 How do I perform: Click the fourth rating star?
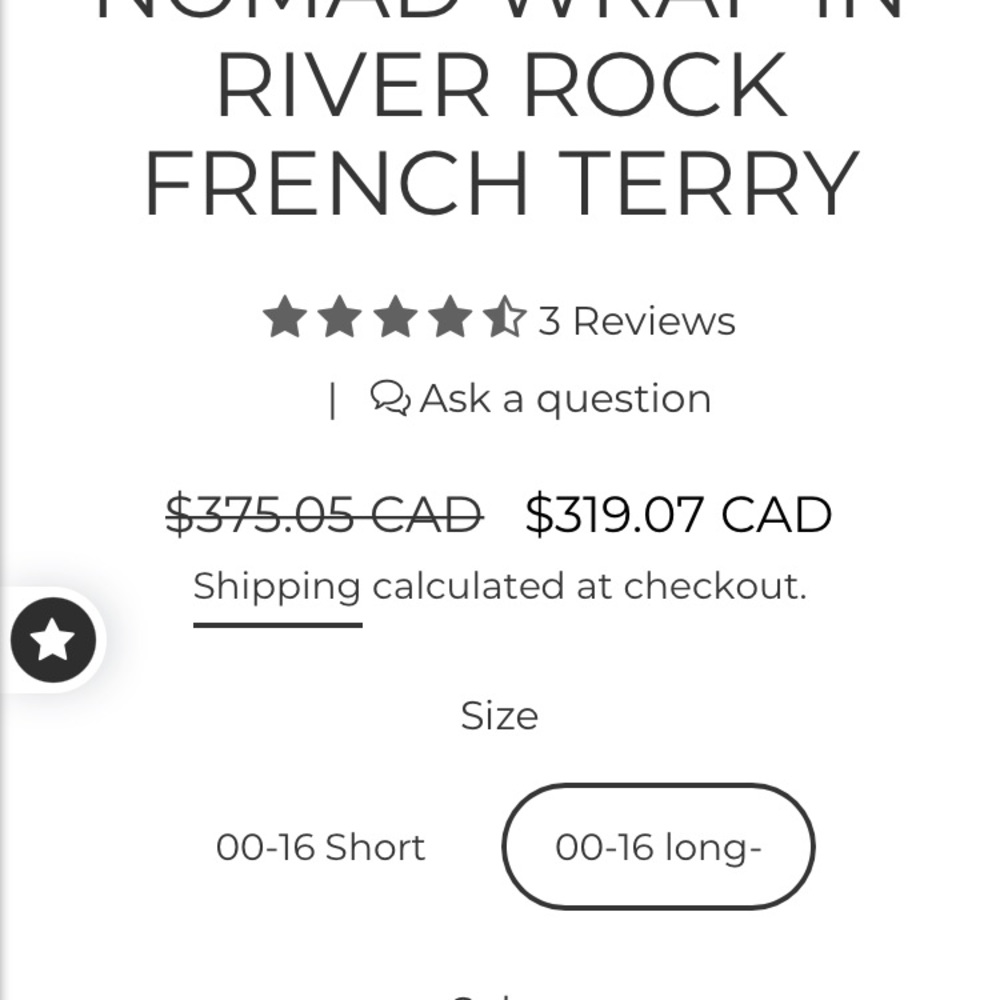[x=450, y=319]
